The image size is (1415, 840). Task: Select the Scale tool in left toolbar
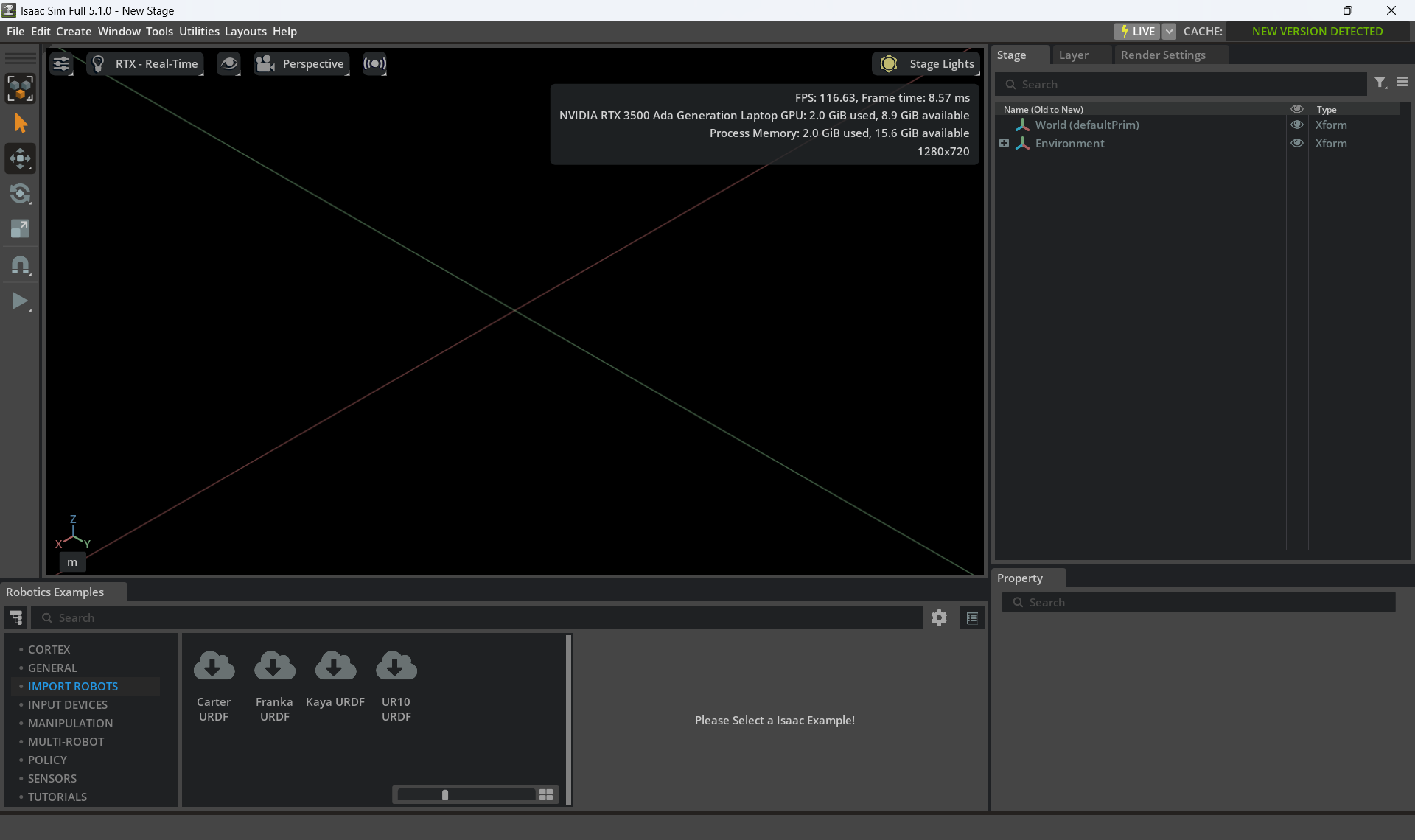click(x=20, y=229)
